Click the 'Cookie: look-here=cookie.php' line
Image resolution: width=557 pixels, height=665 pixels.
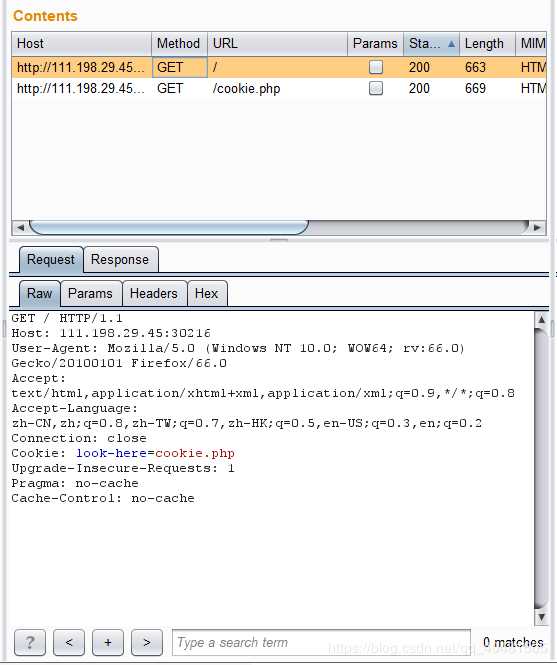click(x=123, y=453)
